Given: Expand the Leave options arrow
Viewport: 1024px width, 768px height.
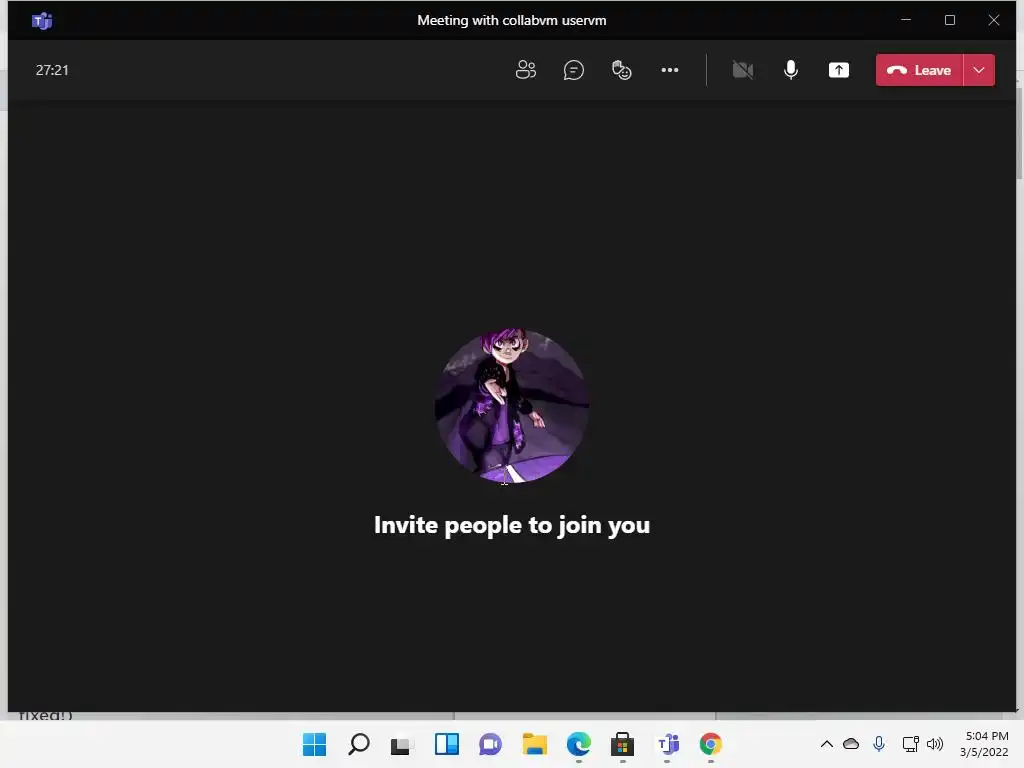Looking at the screenshot, I should [979, 70].
